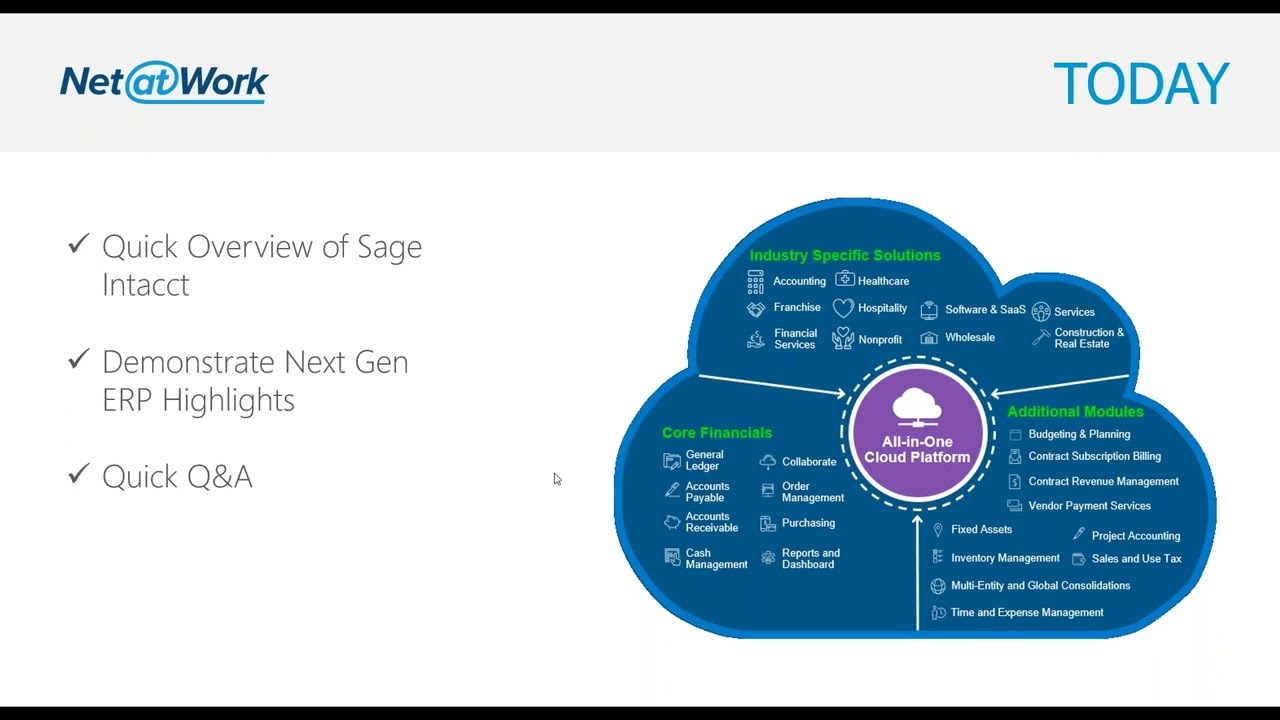
Task: Click the General Ledger icon
Action: pyautogui.click(x=672, y=461)
